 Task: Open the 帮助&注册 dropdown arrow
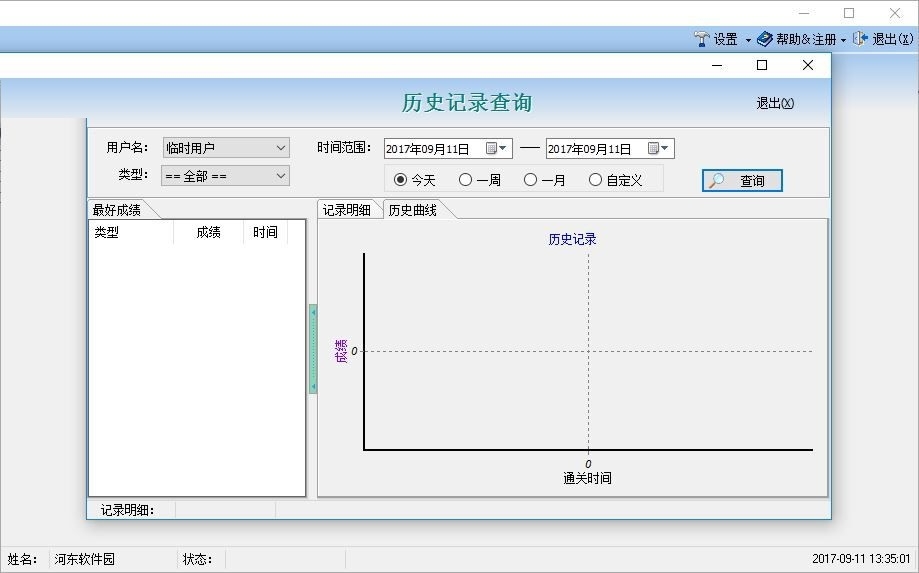coord(843,40)
